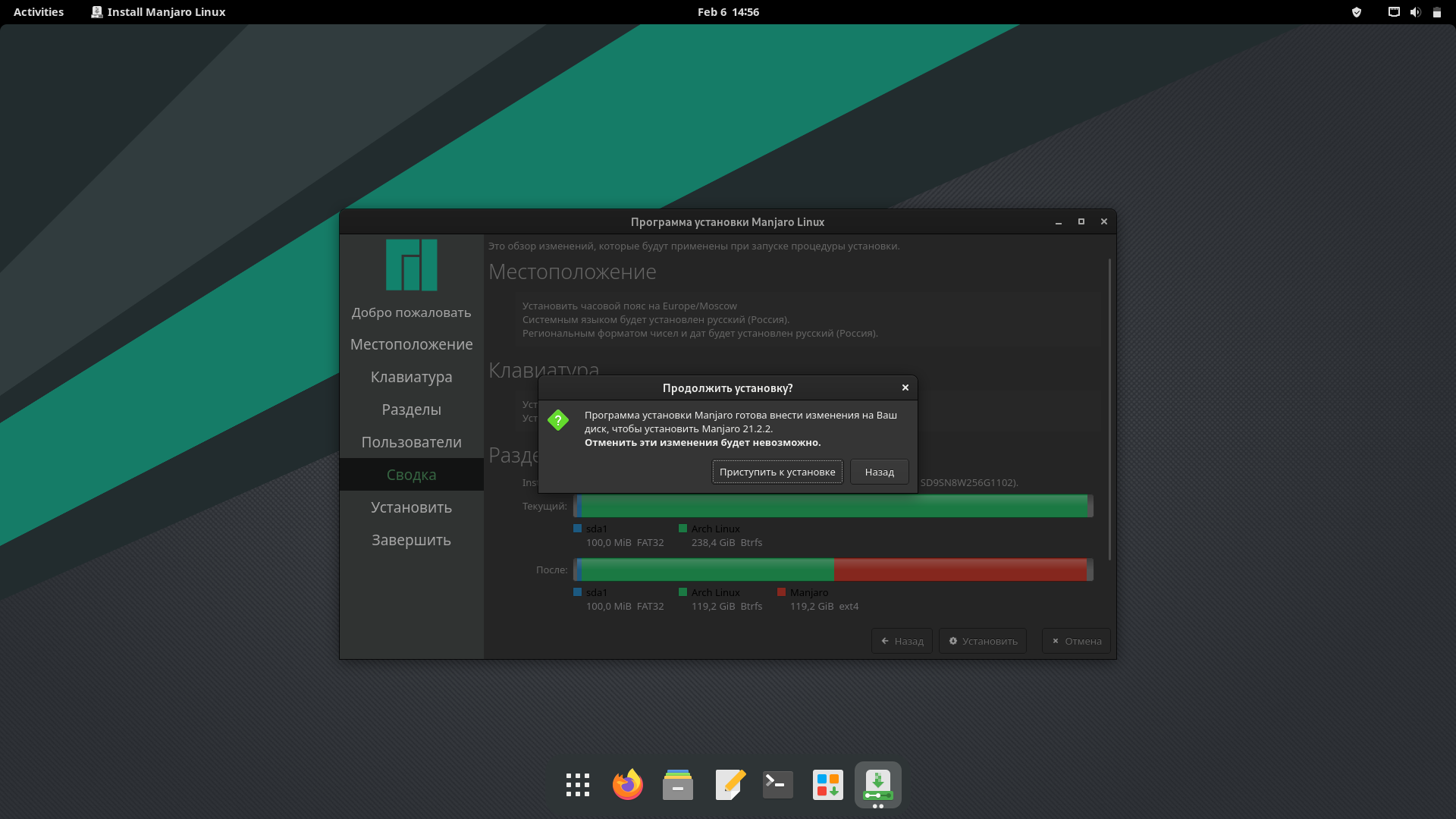Click the text 238,4 GiB Btrfs
Viewport: 1456px width, 819px height.
coord(726,542)
